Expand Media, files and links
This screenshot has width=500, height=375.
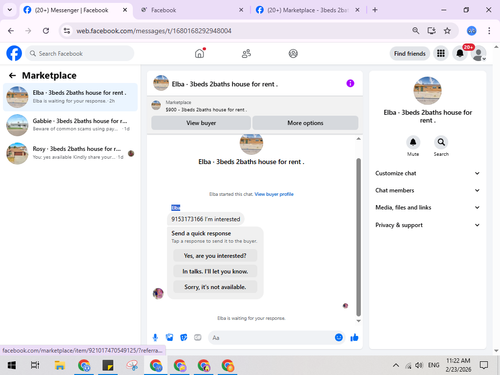(427, 207)
